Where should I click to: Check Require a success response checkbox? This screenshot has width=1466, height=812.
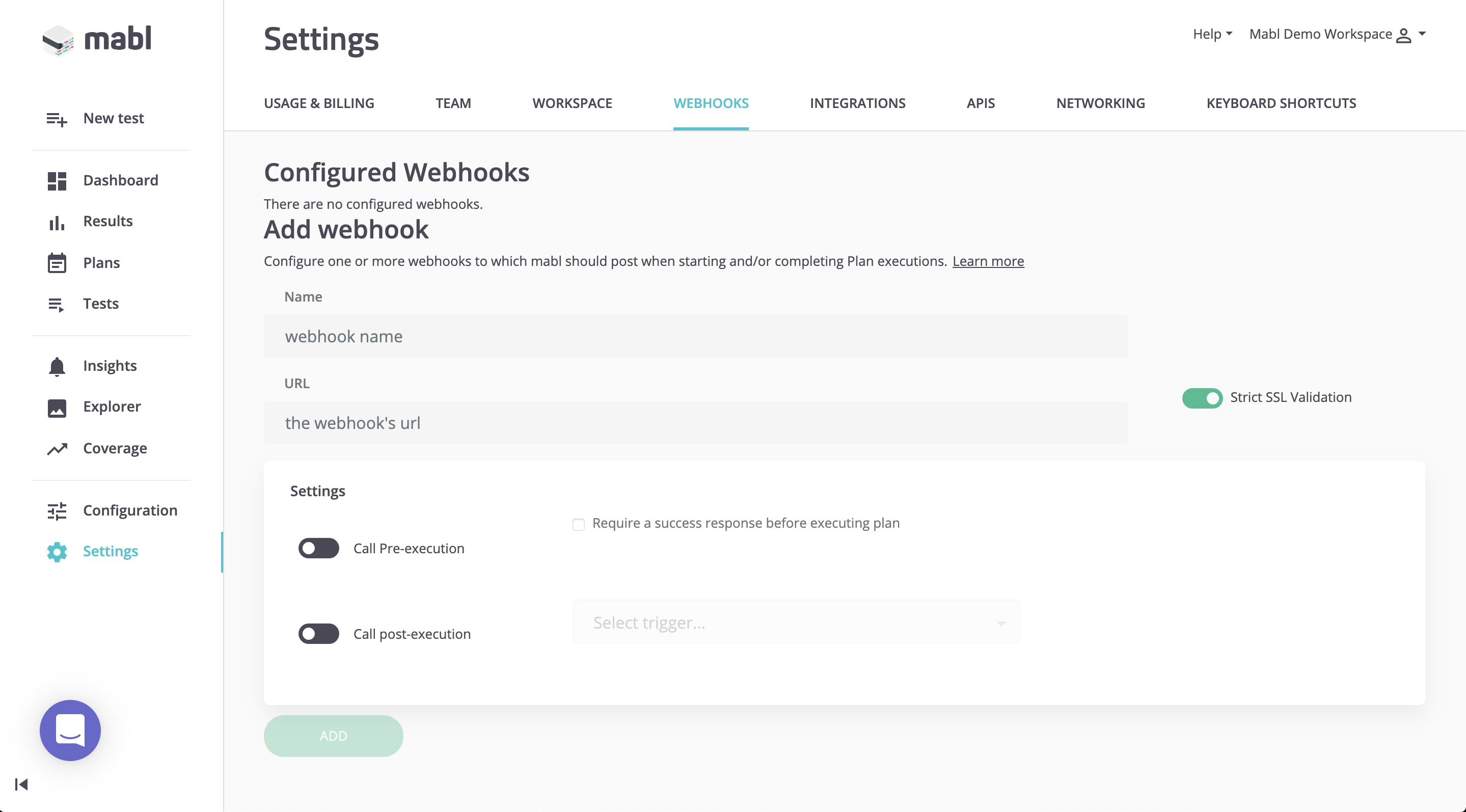(578, 524)
